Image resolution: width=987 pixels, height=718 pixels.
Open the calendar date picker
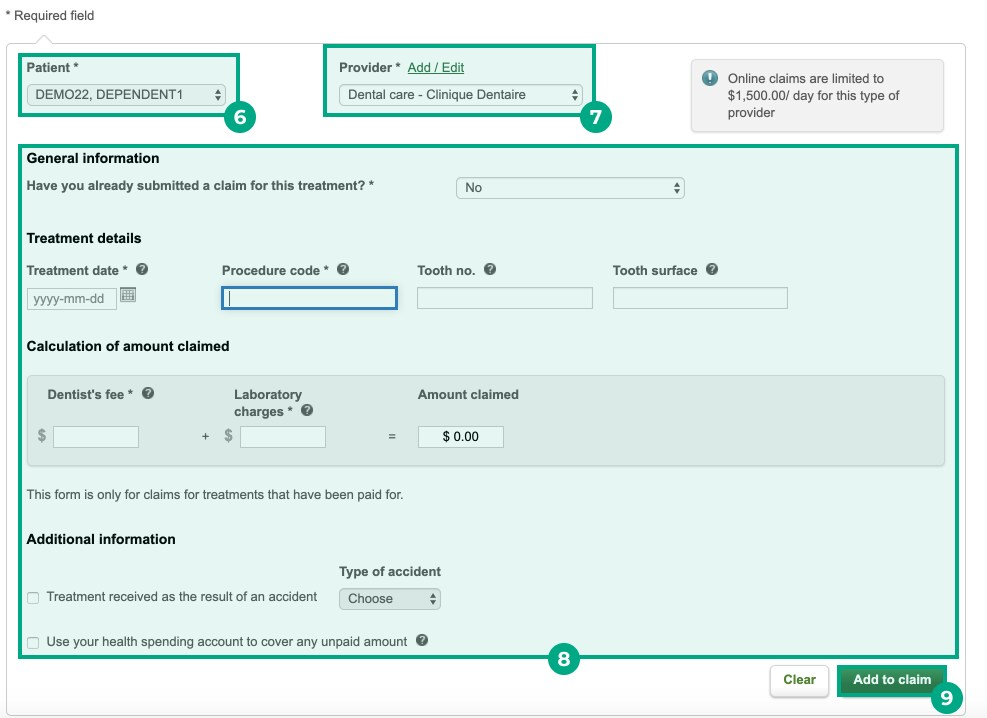click(129, 297)
